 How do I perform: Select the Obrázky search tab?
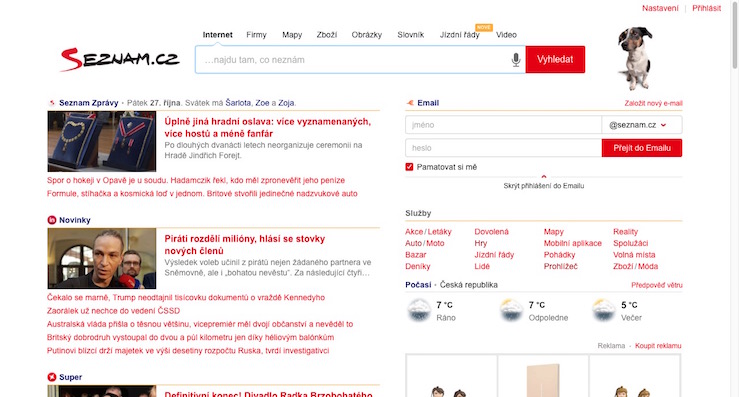366,35
